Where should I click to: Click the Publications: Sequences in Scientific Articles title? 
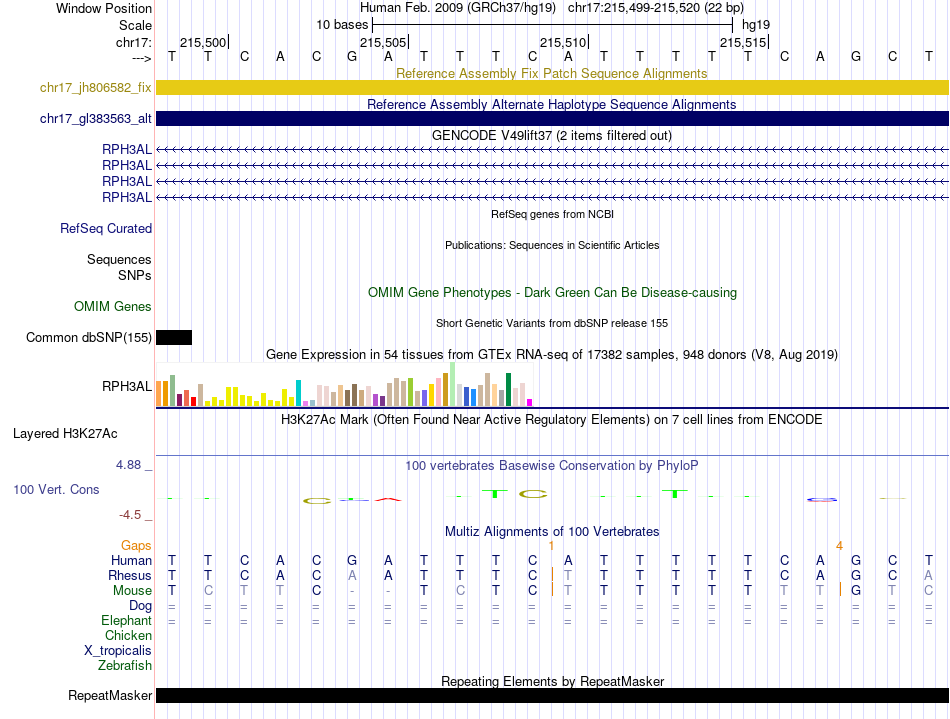[x=552, y=245]
